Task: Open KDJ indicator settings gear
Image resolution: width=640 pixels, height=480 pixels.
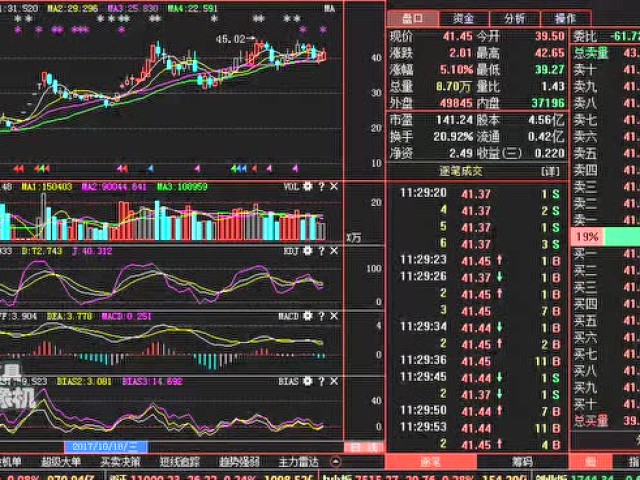Action: click(x=308, y=251)
